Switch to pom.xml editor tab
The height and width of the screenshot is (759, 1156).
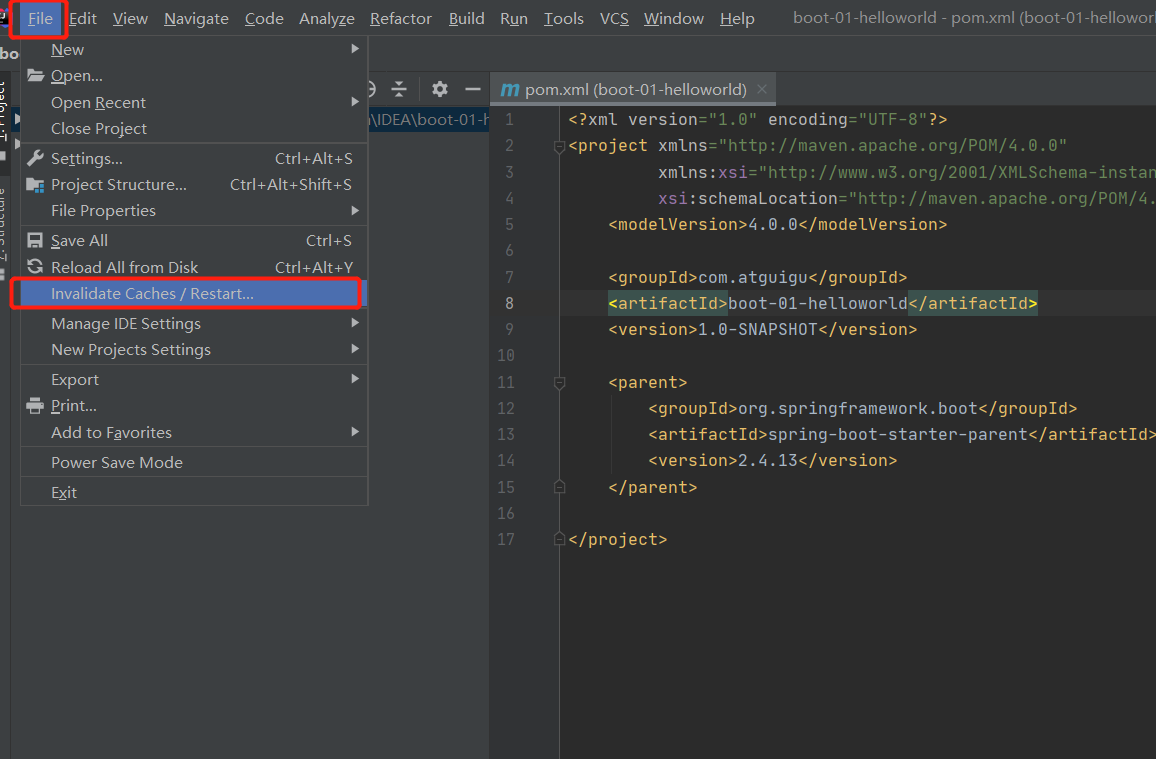point(635,89)
